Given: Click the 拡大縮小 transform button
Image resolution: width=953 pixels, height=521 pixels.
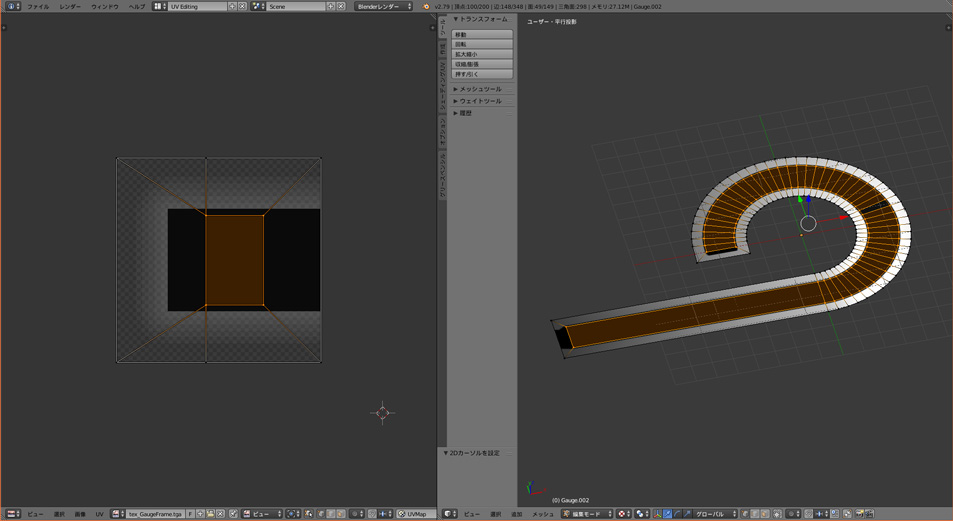Looking at the screenshot, I should coord(482,54).
